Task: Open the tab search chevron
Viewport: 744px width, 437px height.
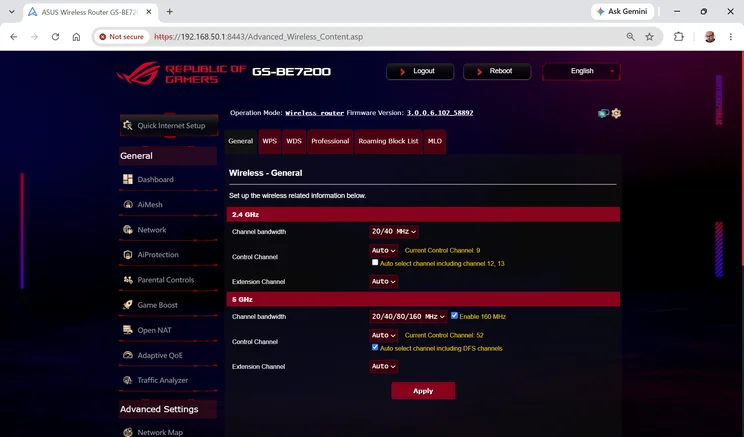Action: (12, 12)
